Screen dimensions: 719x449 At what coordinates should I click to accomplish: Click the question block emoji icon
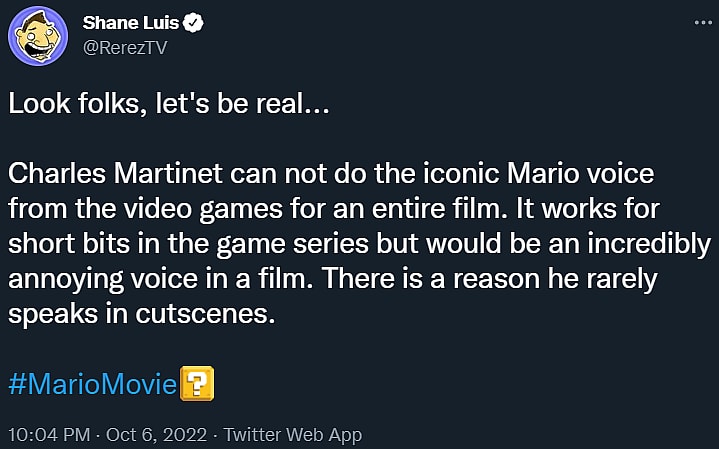197,385
